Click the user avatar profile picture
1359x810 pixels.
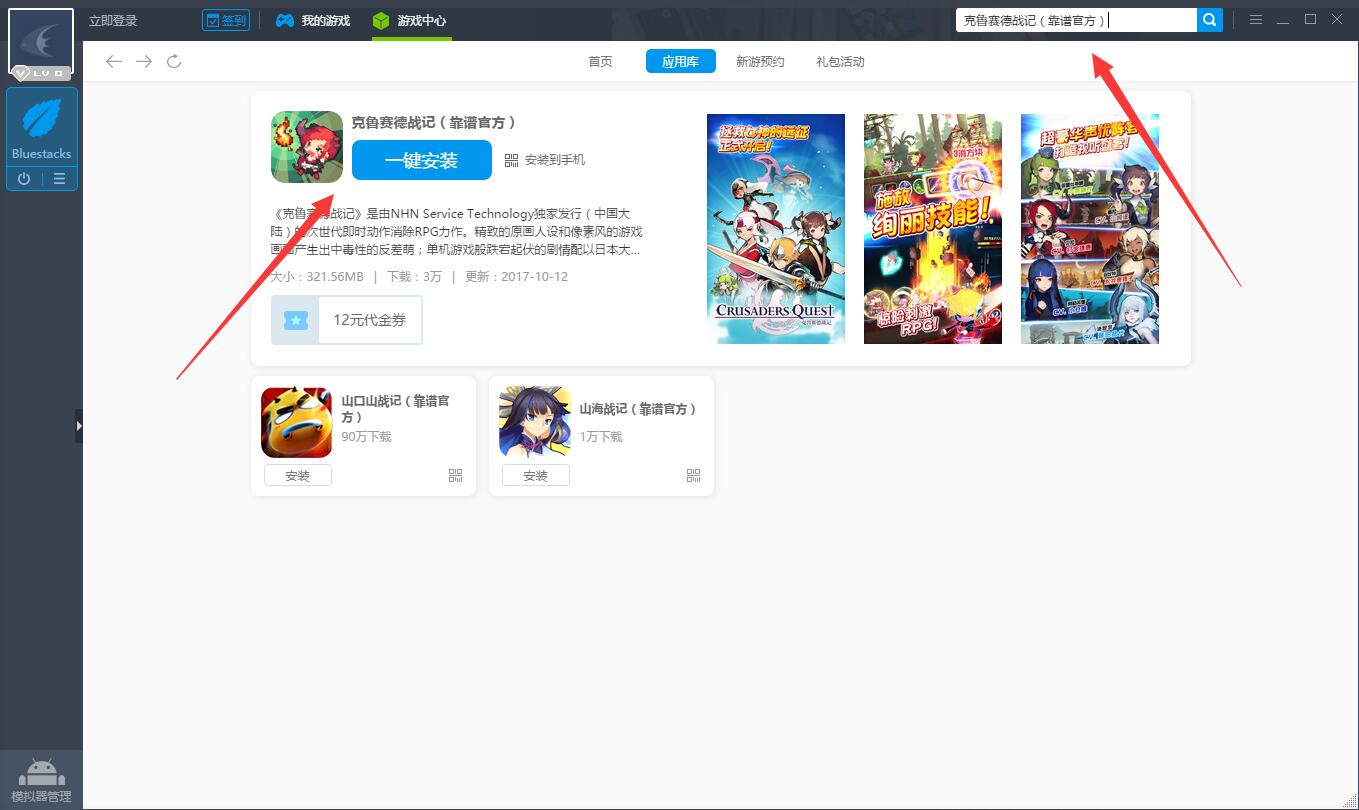pos(41,42)
